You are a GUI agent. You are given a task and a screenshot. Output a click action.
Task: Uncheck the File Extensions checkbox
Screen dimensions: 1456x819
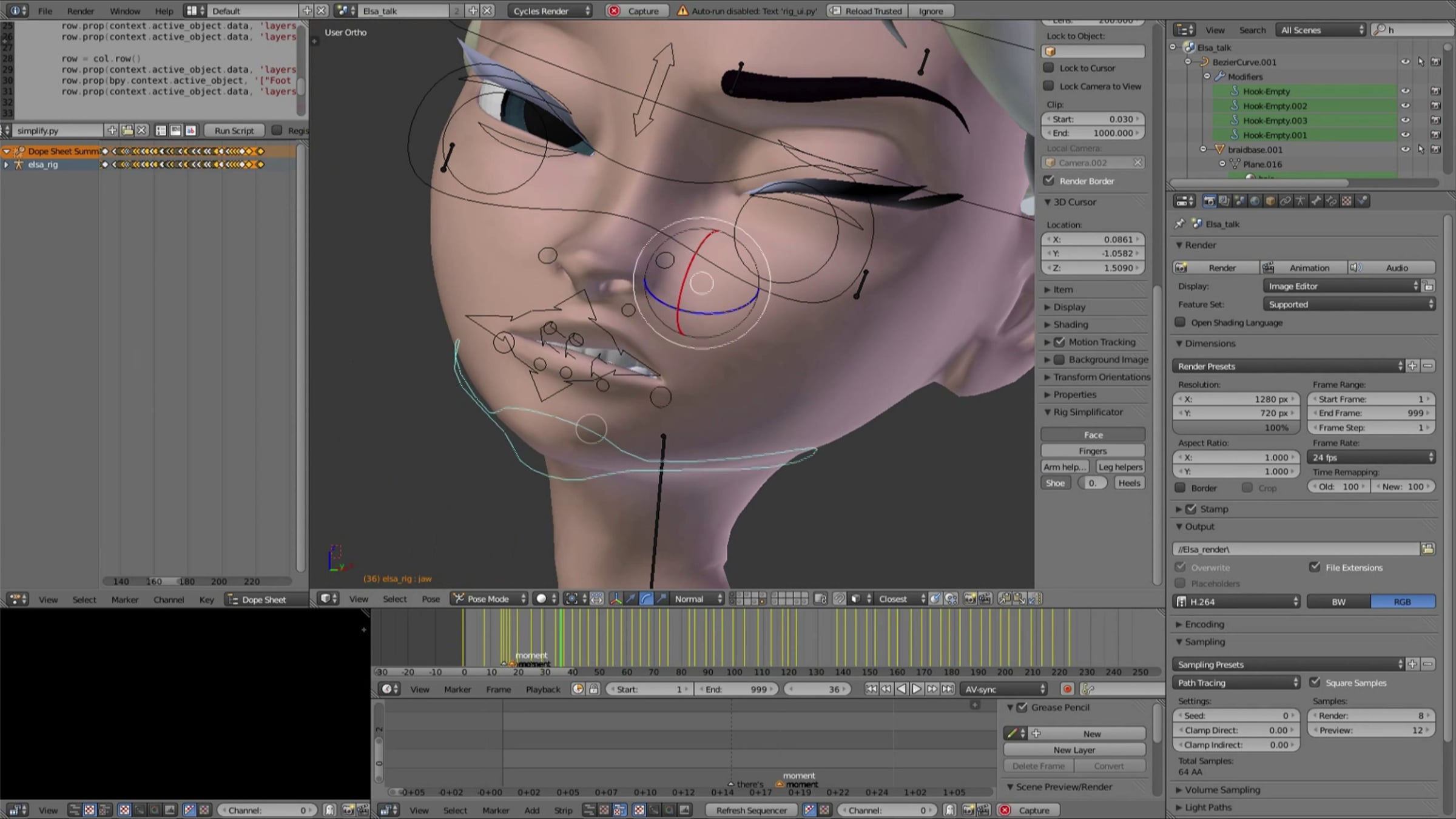pyautogui.click(x=1315, y=567)
